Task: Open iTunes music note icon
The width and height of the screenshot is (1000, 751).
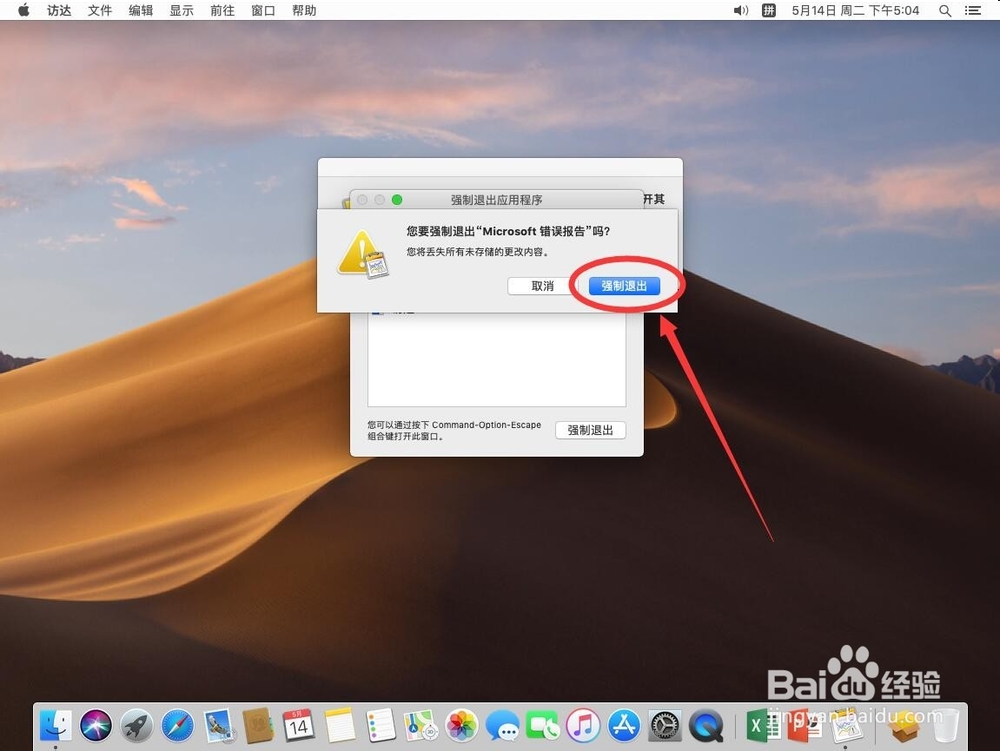Action: tap(583, 725)
